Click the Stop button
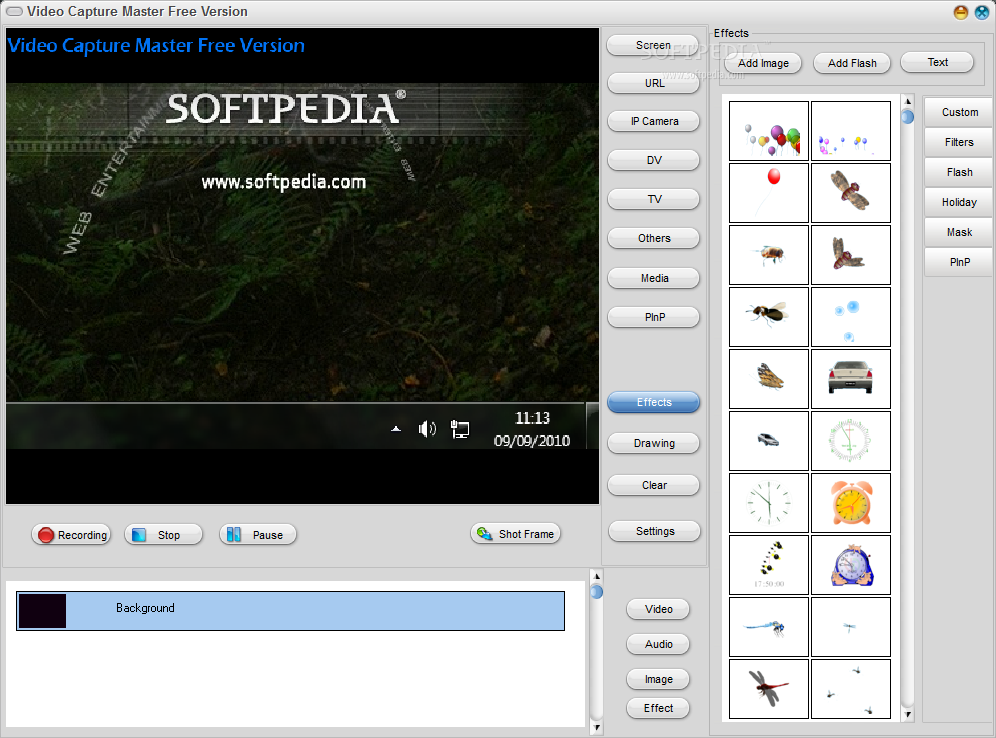This screenshot has width=996, height=738. (x=163, y=535)
